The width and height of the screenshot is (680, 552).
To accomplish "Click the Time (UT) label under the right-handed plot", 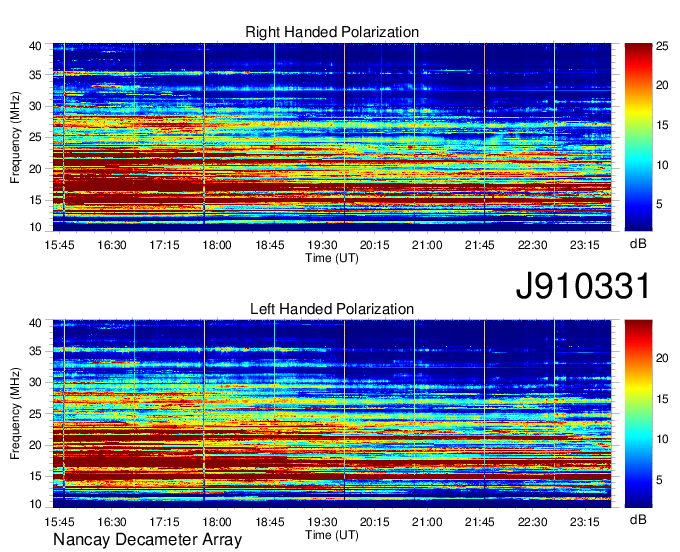I will click(332, 258).
